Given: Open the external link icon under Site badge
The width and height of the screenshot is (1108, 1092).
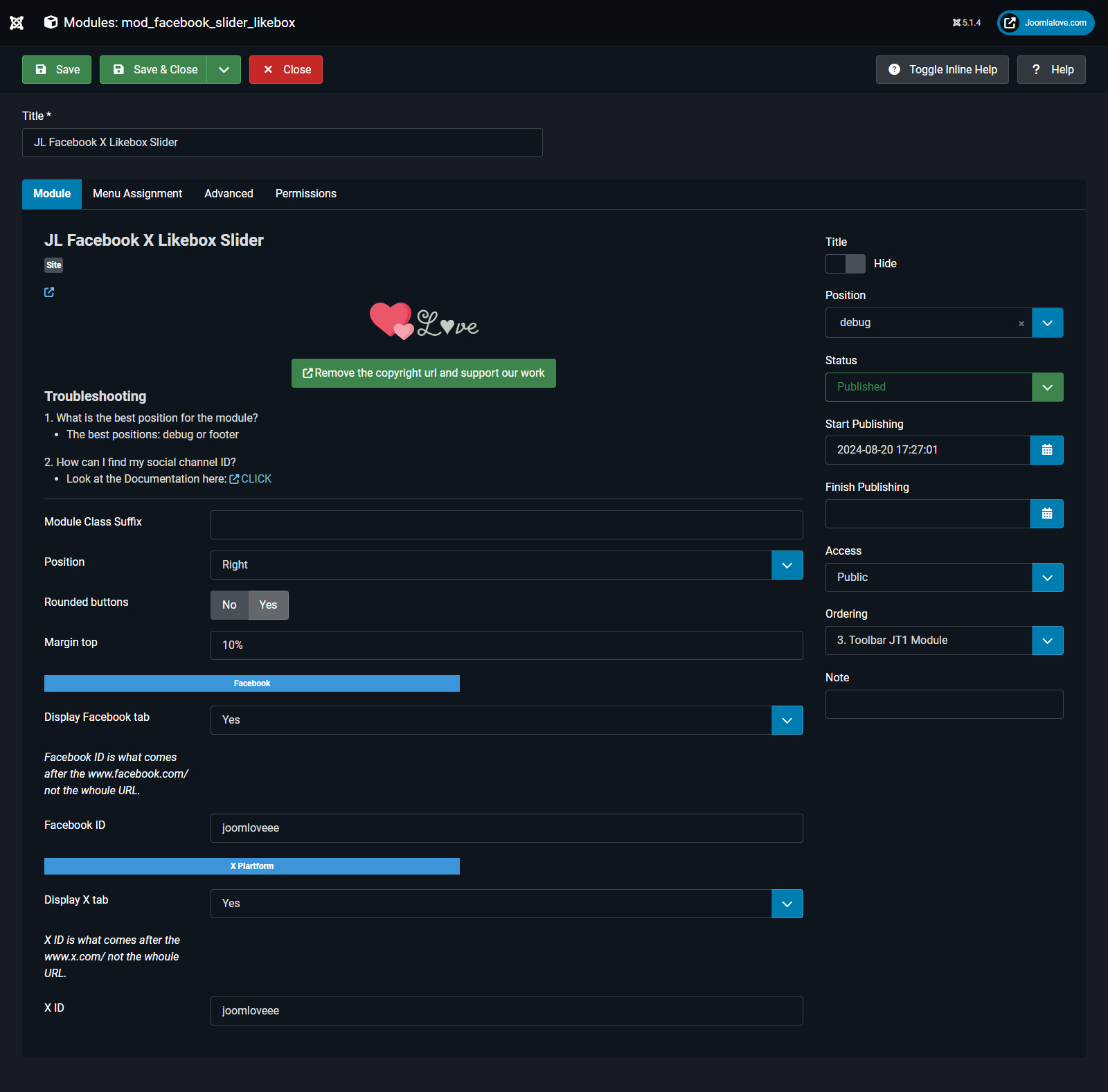Looking at the screenshot, I should tap(49, 292).
